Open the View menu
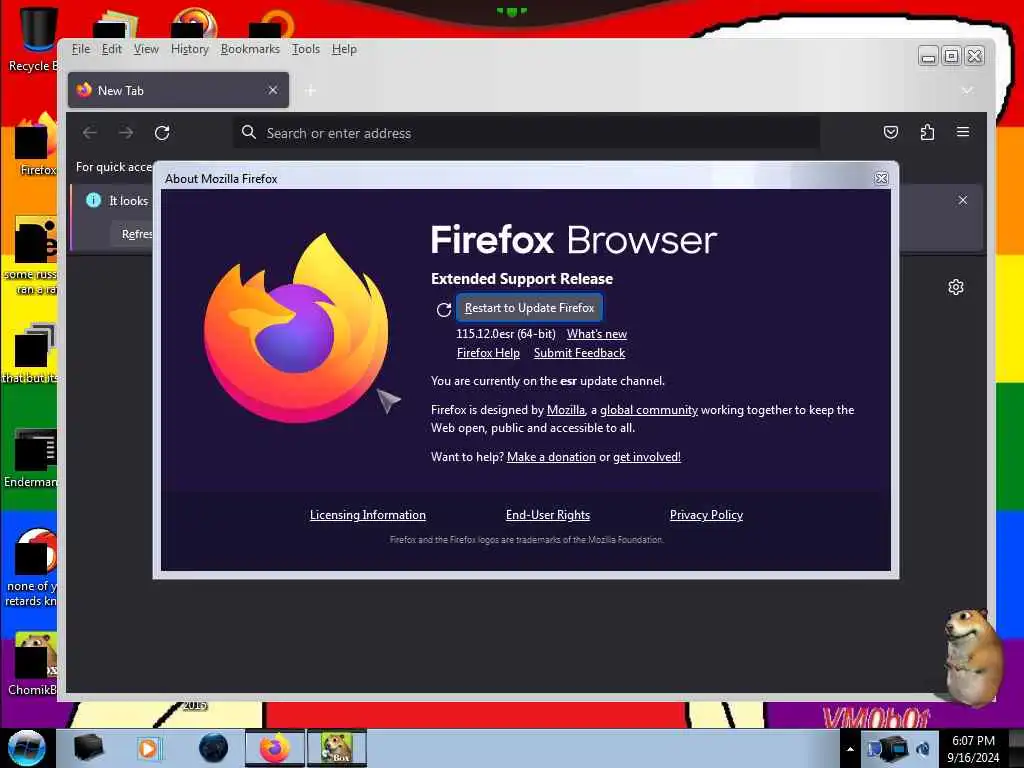This screenshot has height=768, width=1024. tap(146, 49)
